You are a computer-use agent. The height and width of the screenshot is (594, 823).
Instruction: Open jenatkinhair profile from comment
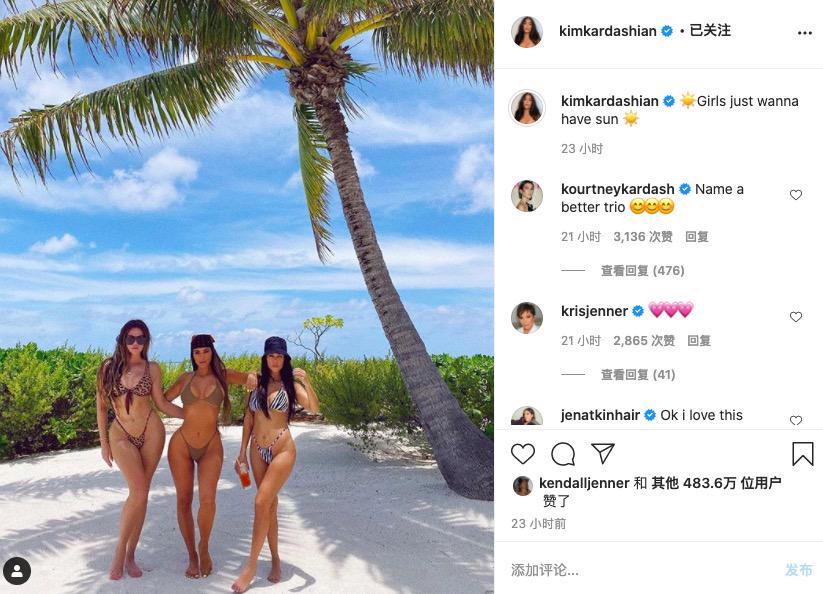coord(600,415)
